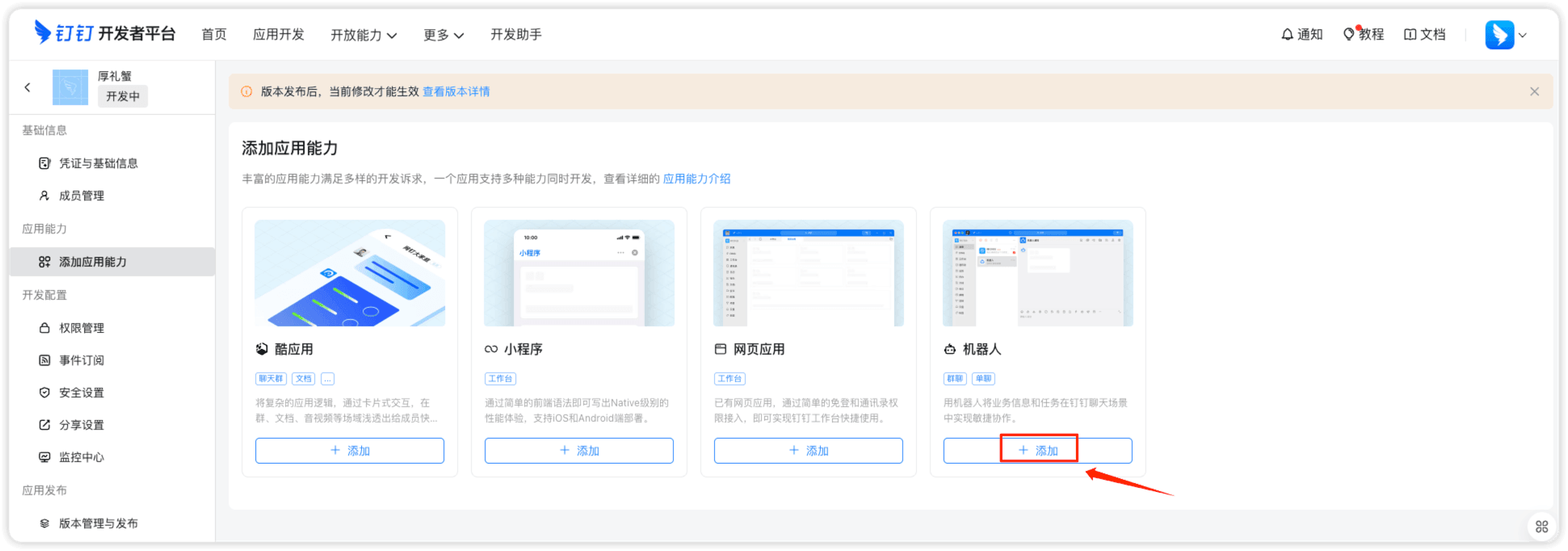Click the 群聊 tag on 机器人 card
The image size is (1568, 551).
[956, 378]
